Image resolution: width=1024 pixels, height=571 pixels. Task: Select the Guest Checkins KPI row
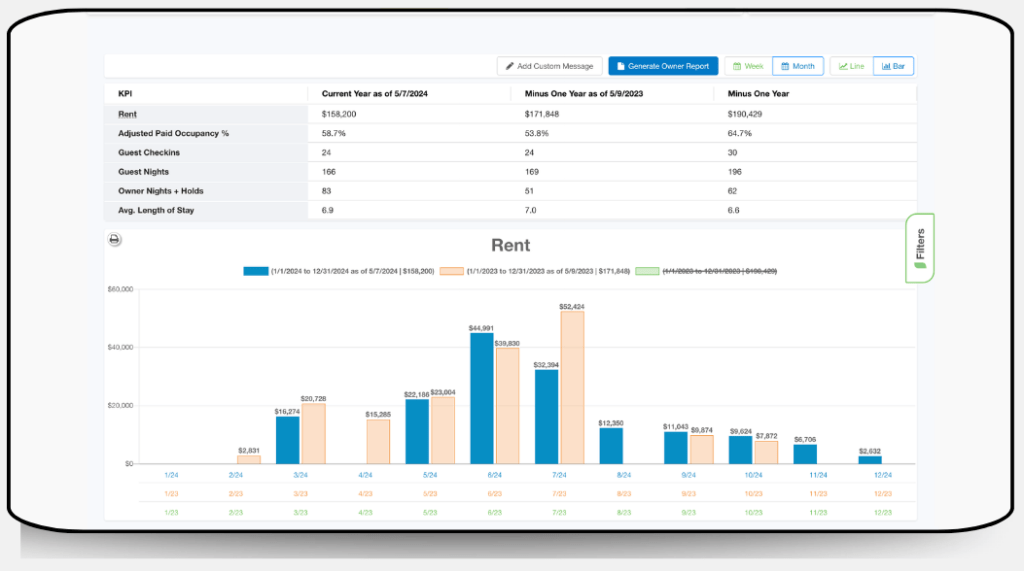pos(150,153)
